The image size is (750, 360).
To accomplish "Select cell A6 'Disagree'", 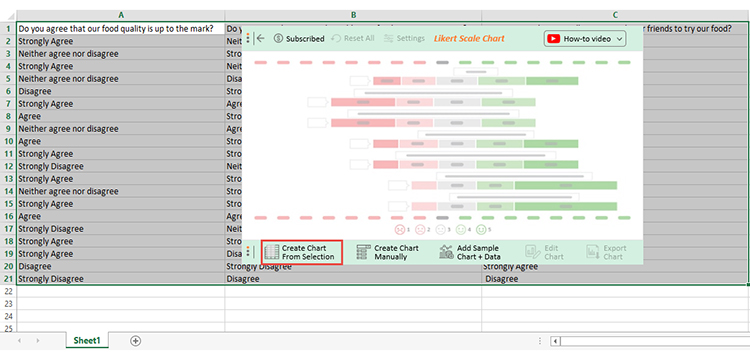I will coord(121,91).
